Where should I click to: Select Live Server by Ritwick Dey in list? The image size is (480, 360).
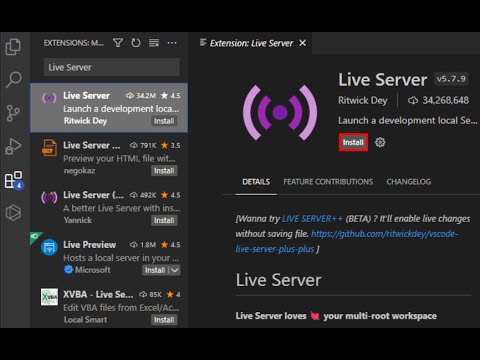pos(109,108)
